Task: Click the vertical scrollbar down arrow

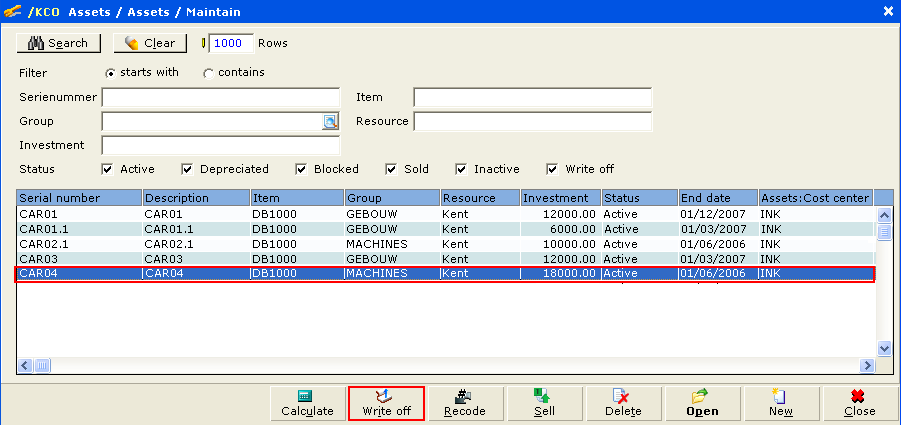Action: tap(884, 349)
